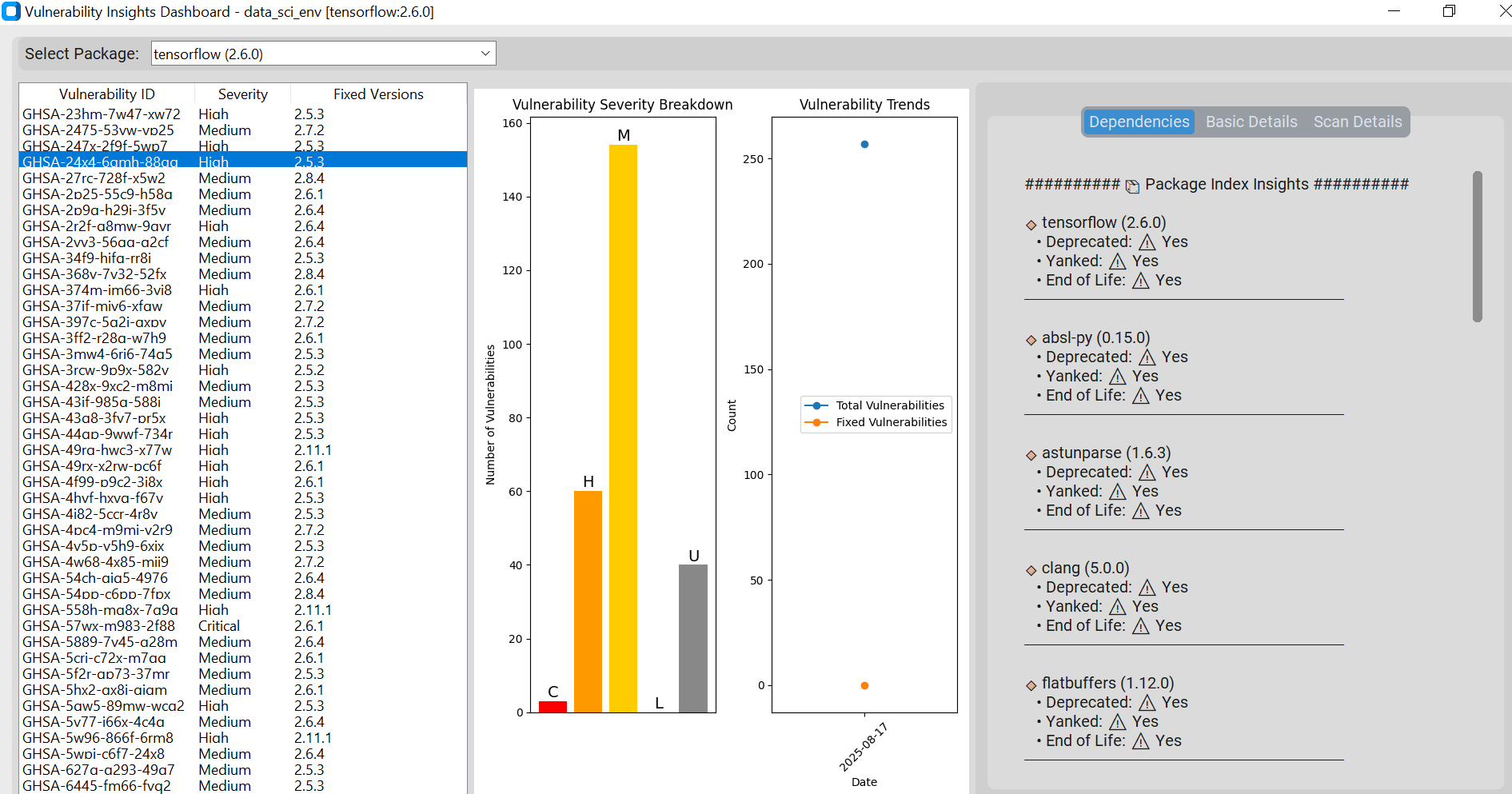Click the warning icon beside absl-py Yanked

pos(1118,377)
